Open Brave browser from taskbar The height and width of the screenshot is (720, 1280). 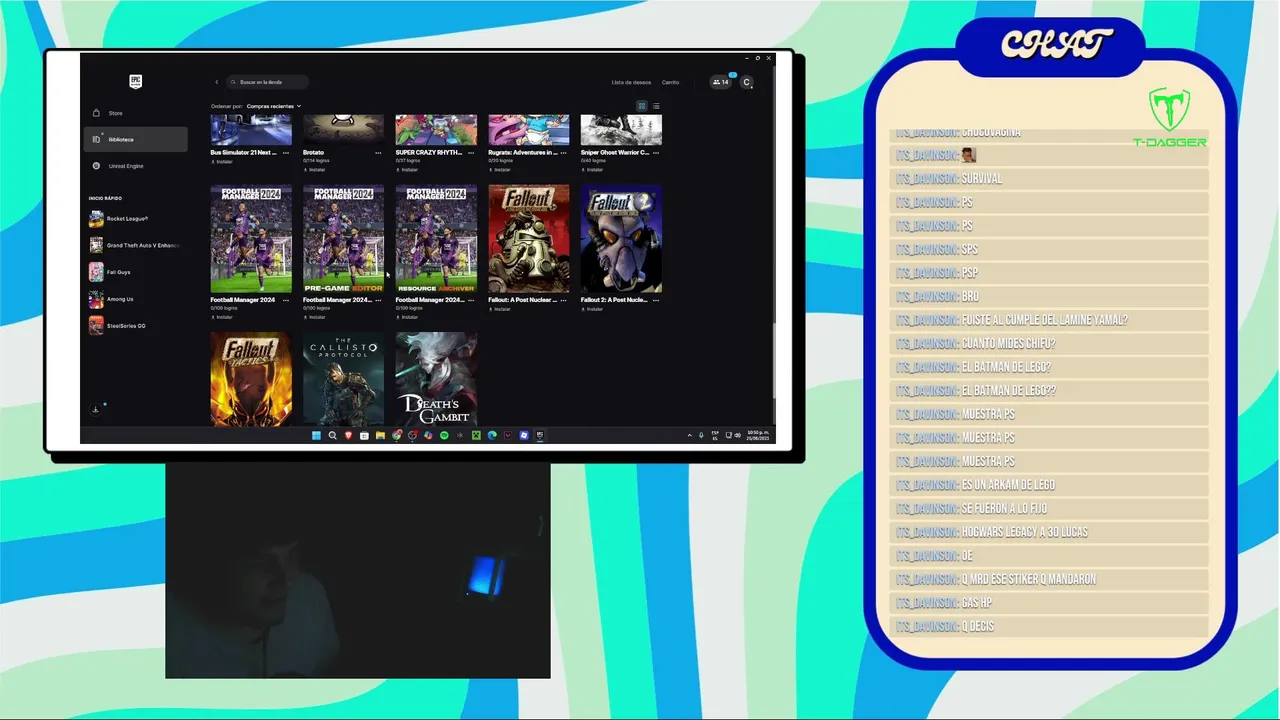tap(348, 435)
